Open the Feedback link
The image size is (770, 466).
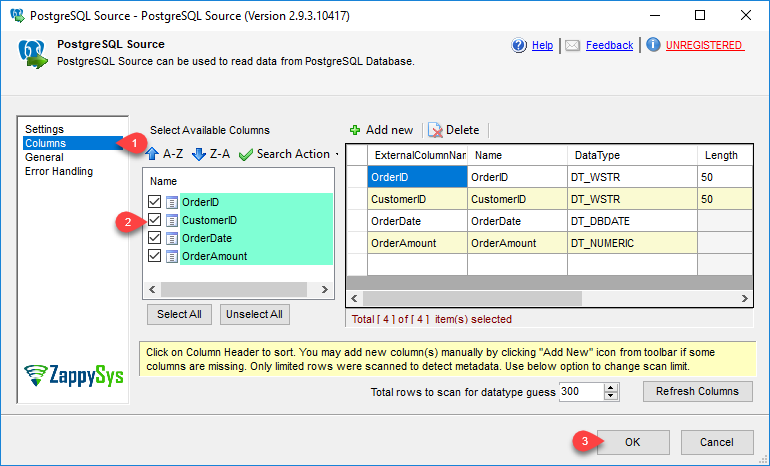pyautogui.click(x=609, y=45)
